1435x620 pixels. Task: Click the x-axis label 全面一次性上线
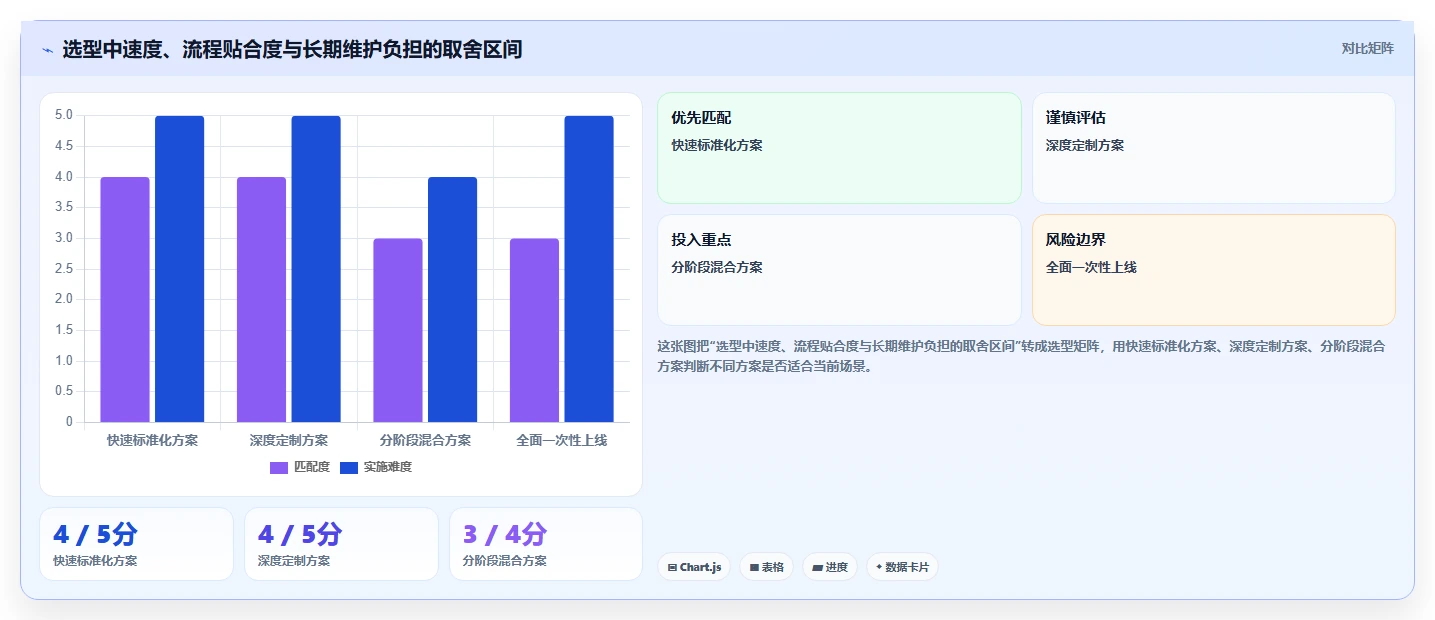562,440
